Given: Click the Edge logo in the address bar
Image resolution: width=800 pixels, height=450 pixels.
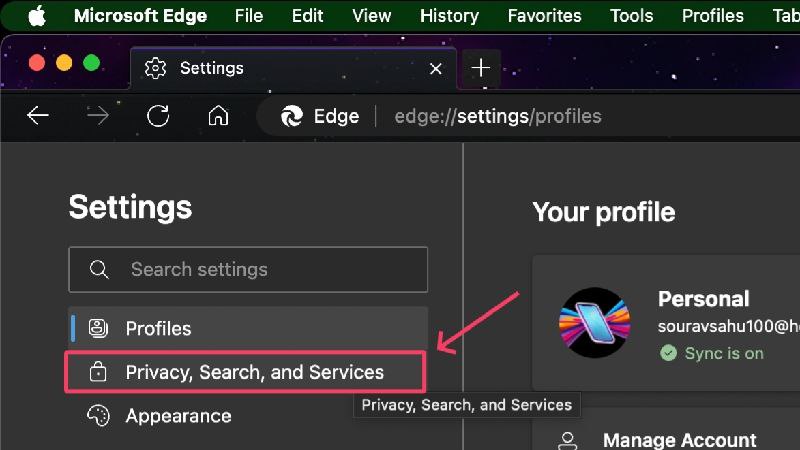Looking at the screenshot, I should pos(292,116).
